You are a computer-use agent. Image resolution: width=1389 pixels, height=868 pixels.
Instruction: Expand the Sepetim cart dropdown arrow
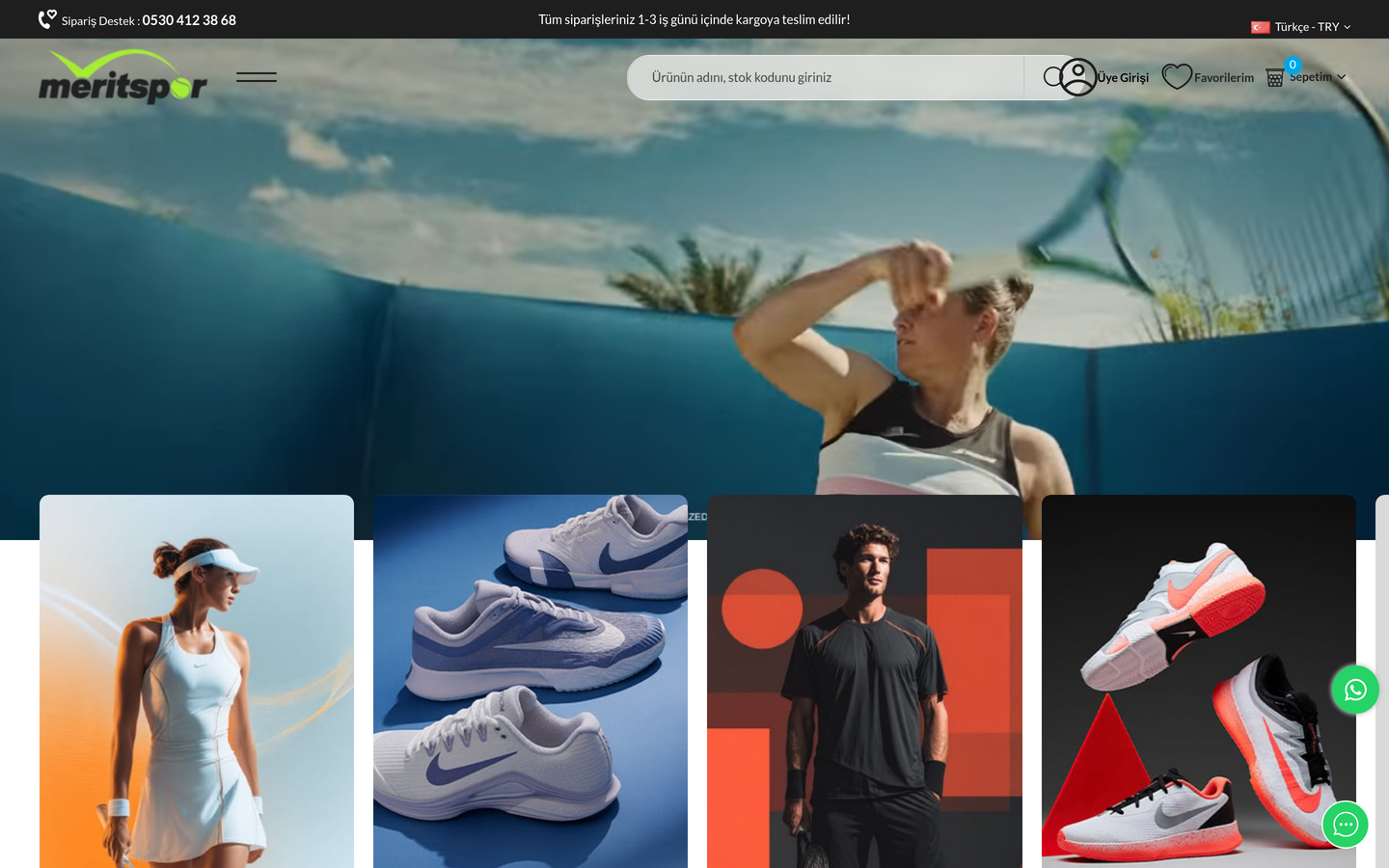[1341, 77]
